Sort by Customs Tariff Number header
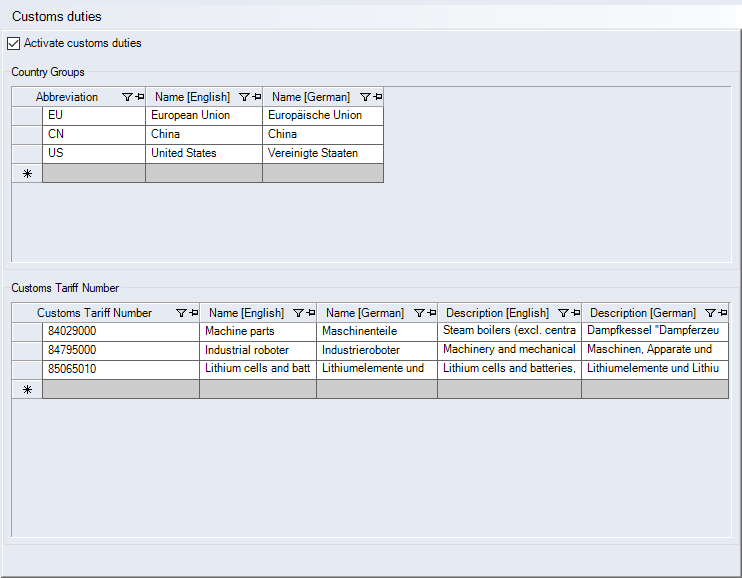Viewport: 742px width, 578px height. pyautogui.click(x=94, y=313)
